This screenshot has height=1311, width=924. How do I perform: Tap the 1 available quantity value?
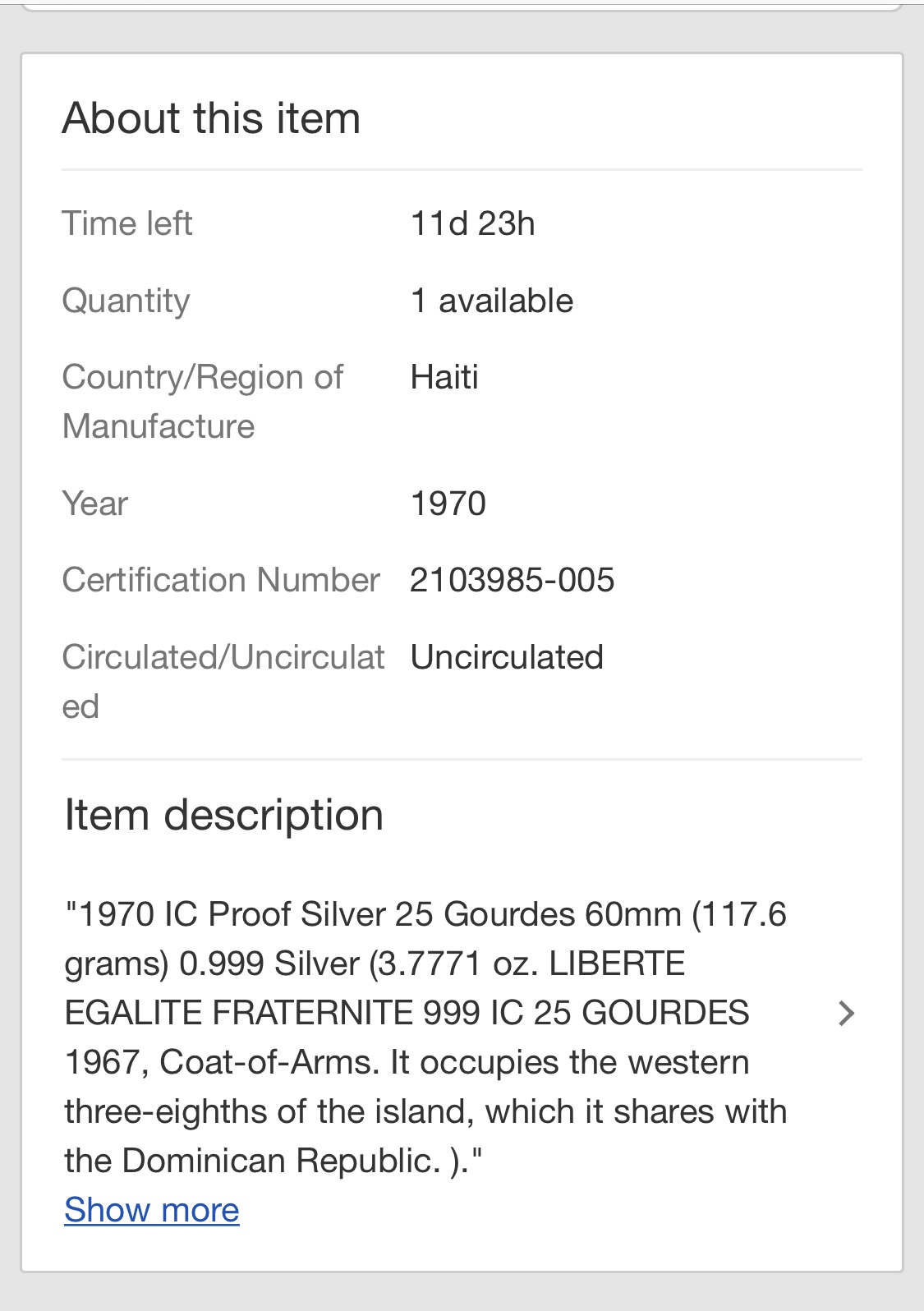click(492, 301)
